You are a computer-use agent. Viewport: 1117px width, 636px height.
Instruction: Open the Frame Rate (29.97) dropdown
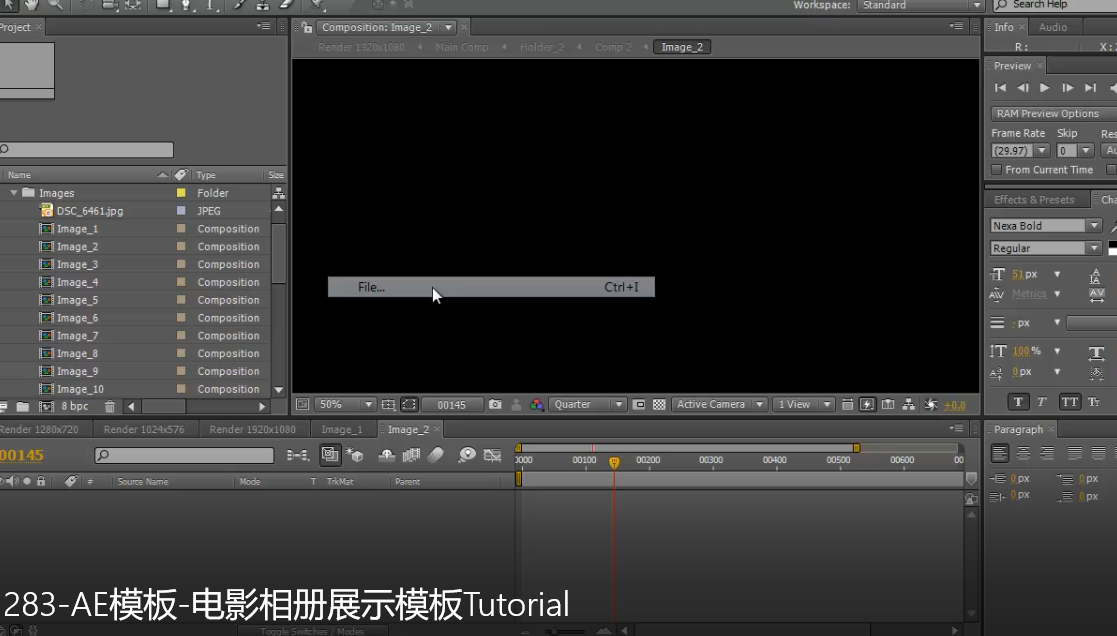pyautogui.click(x=1020, y=150)
